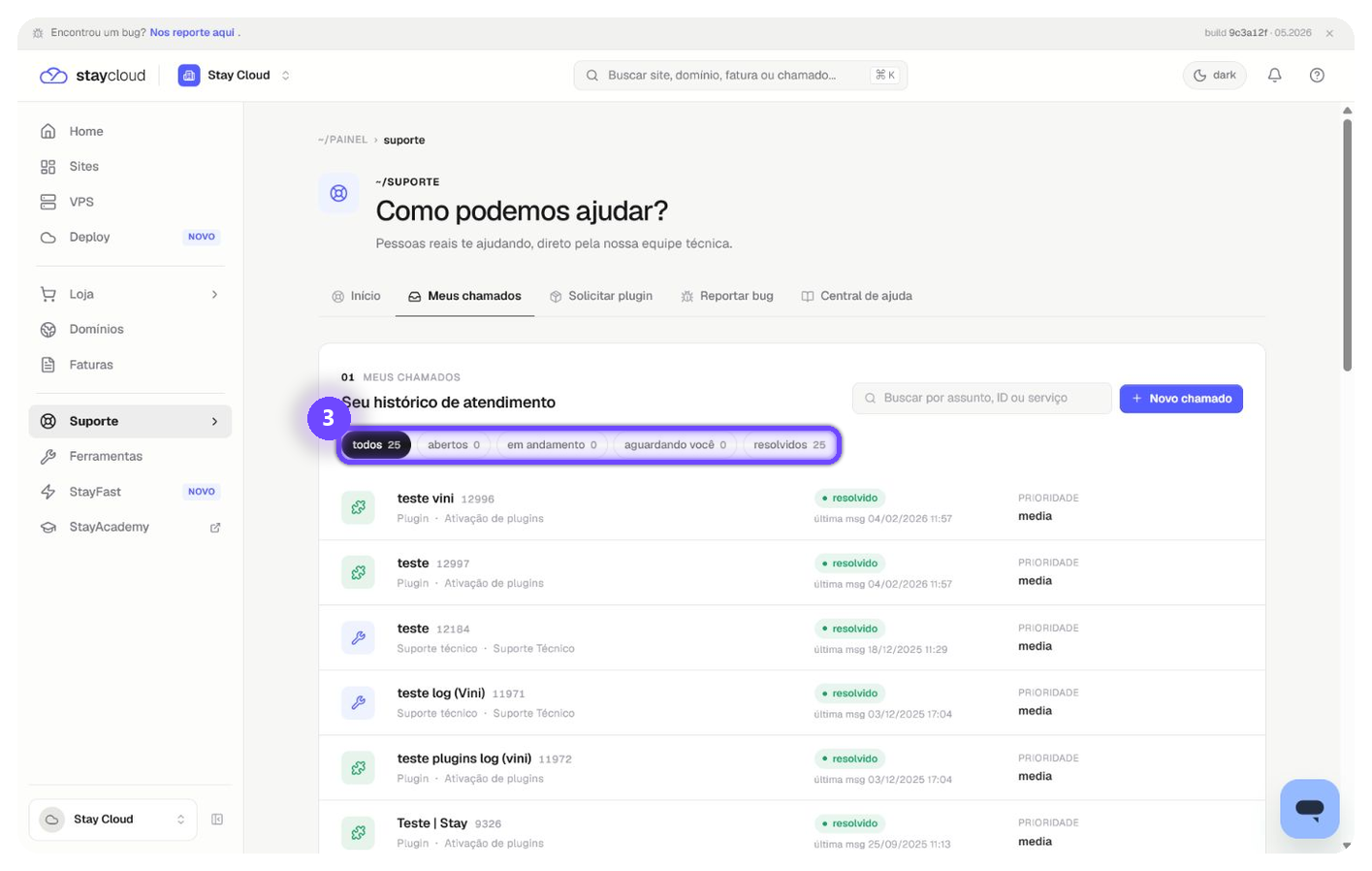Switch to Solicitar plugin tab
Image resolution: width=1372 pixels, height=871 pixels.
tap(601, 296)
